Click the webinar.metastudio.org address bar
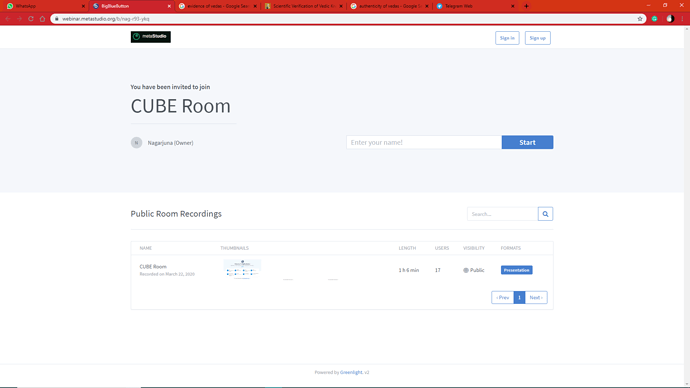Image resolution: width=690 pixels, height=388 pixels. [348, 19]
